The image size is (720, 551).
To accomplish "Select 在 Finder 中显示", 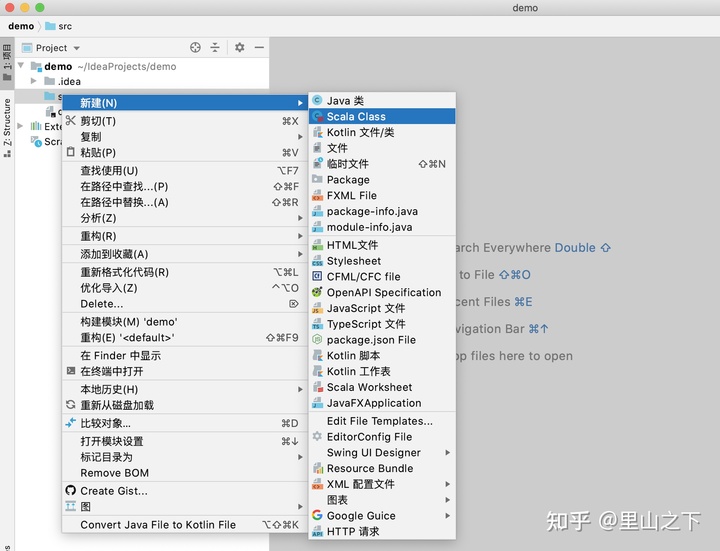I will pos(184,355).
